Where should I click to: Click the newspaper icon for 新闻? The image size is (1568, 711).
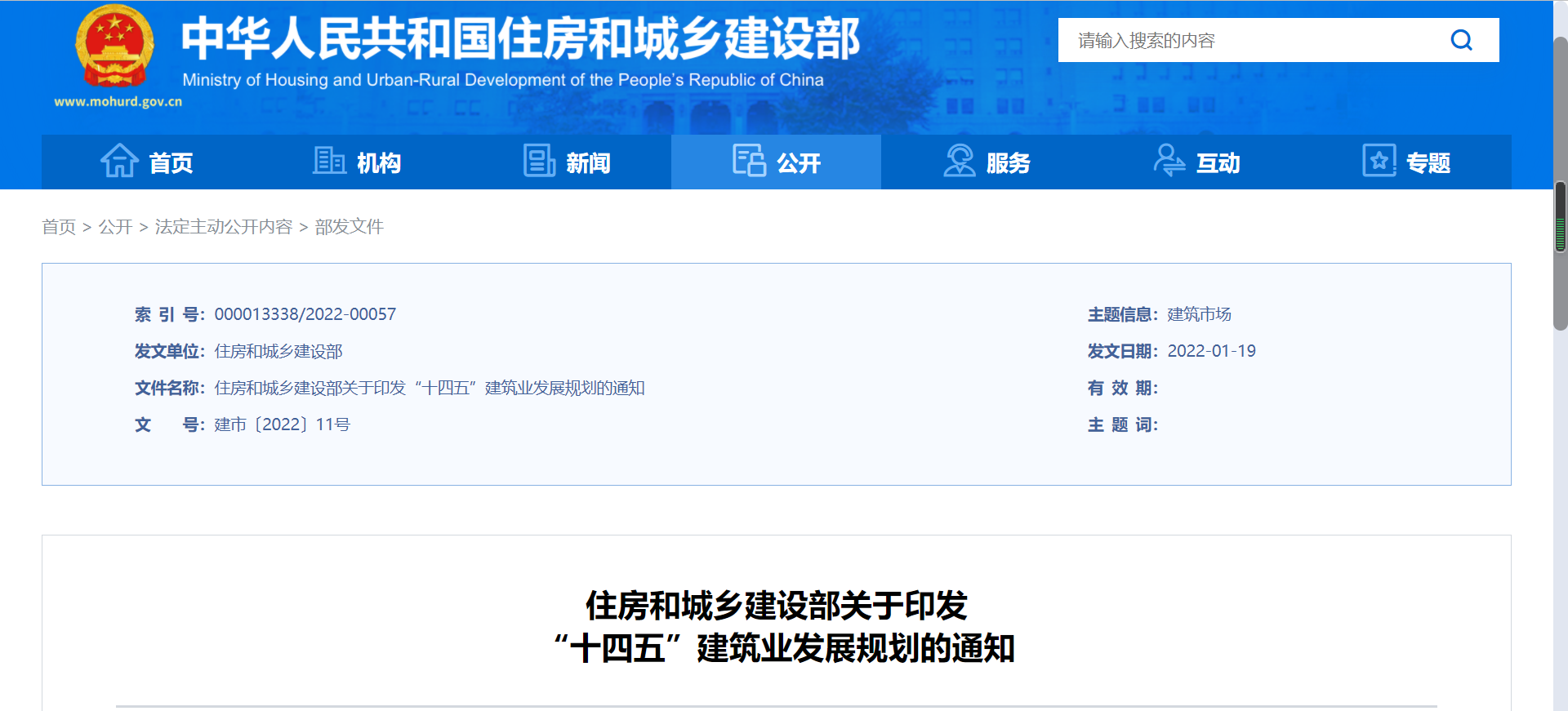(539, 161)
